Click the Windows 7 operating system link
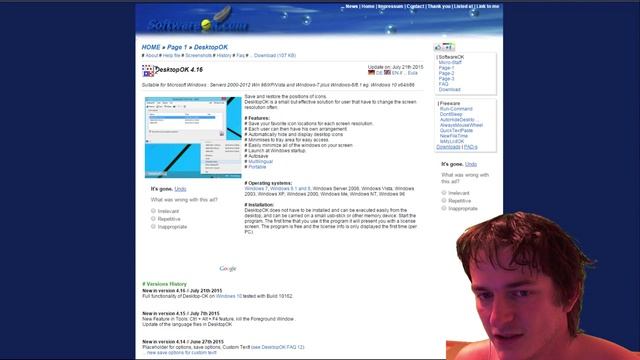This screenshot has height=360, width=640. 256,189
